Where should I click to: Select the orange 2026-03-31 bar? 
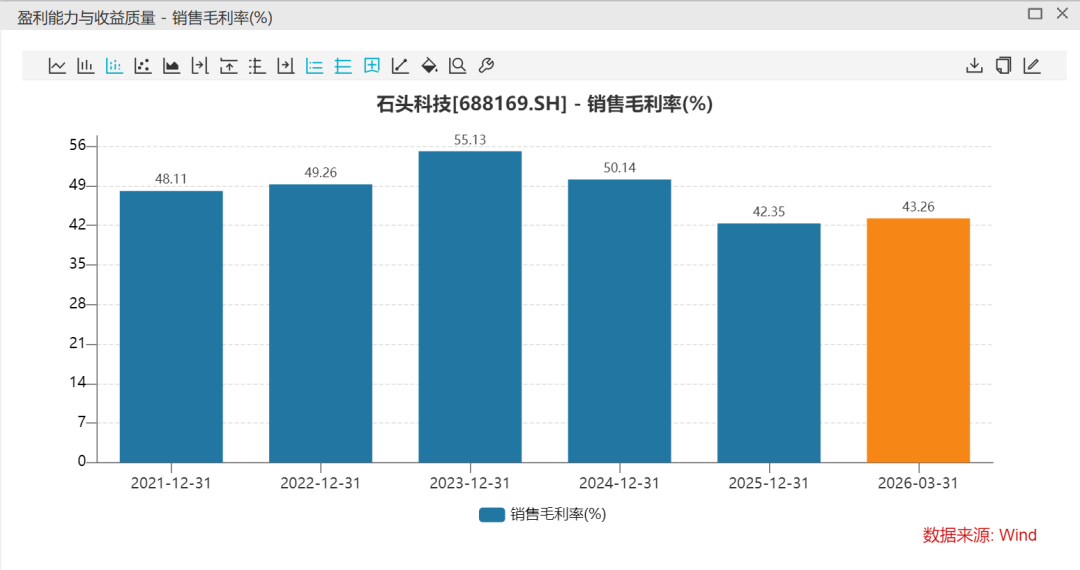coord(919,341)
